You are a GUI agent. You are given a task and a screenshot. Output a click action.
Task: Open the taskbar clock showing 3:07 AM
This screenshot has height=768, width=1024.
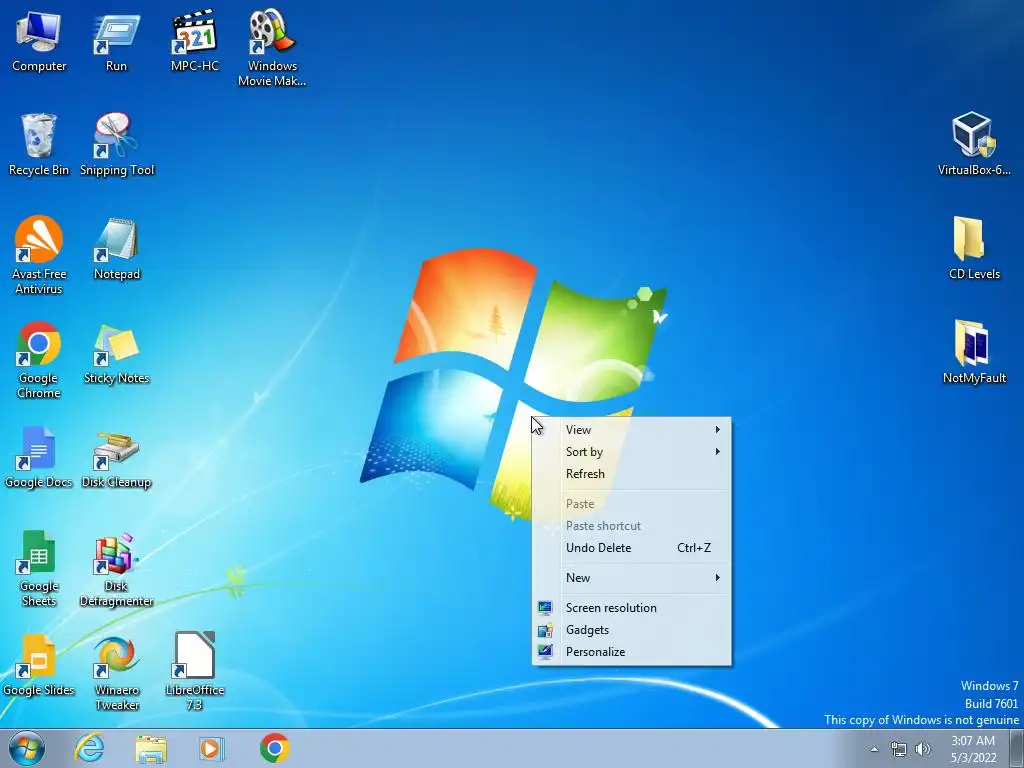[973, 749]
